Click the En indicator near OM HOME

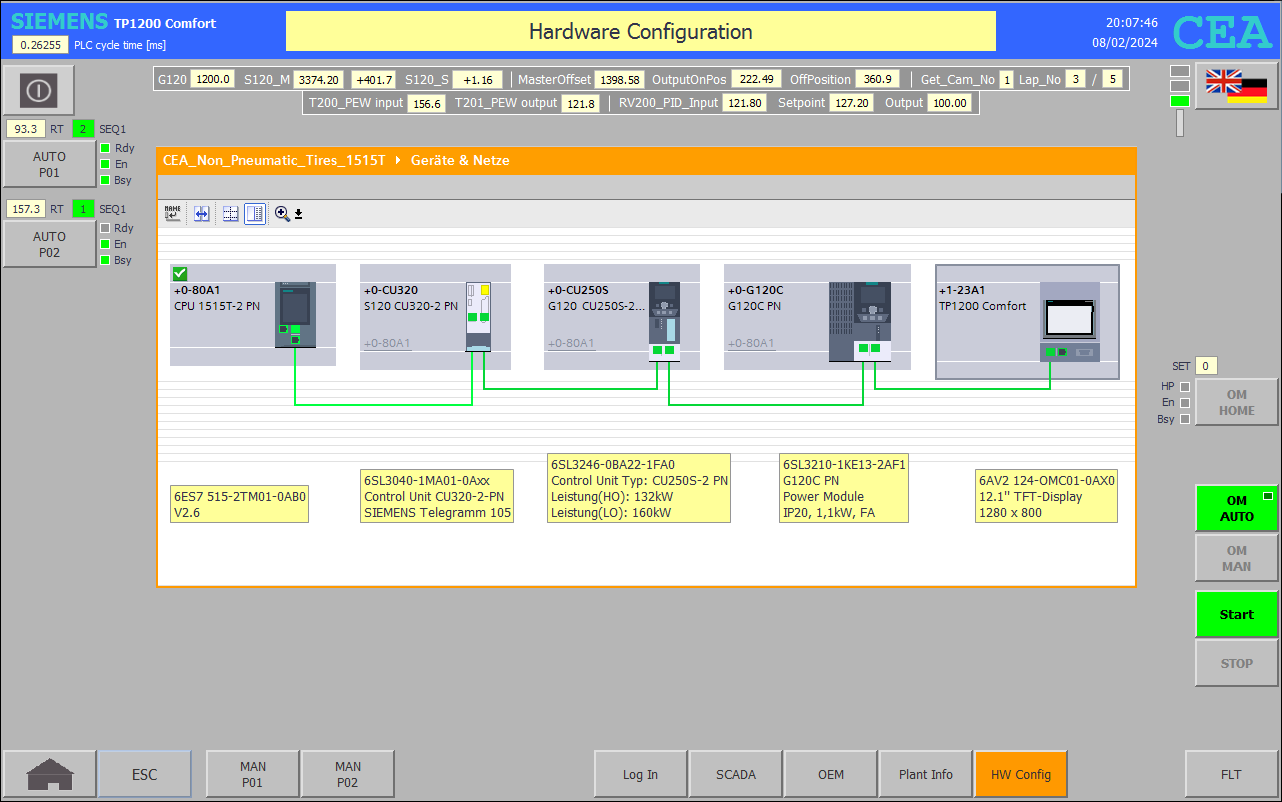click(x=1185, y=403)
